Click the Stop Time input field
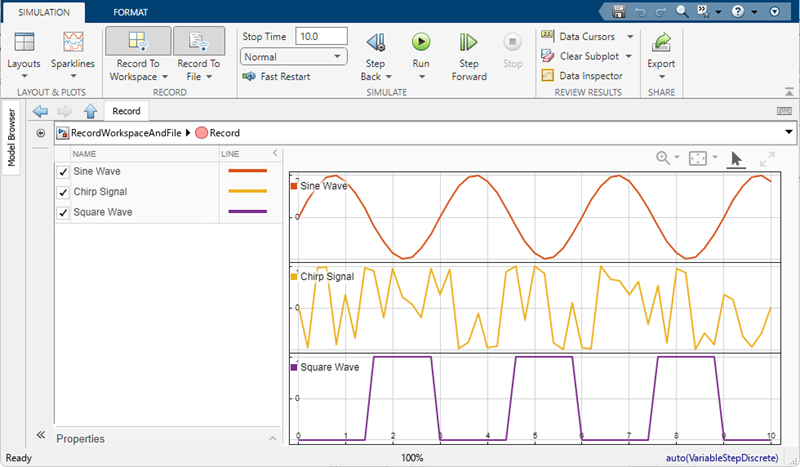This screenshot has width=800, height=467. (x=321, y=36)
